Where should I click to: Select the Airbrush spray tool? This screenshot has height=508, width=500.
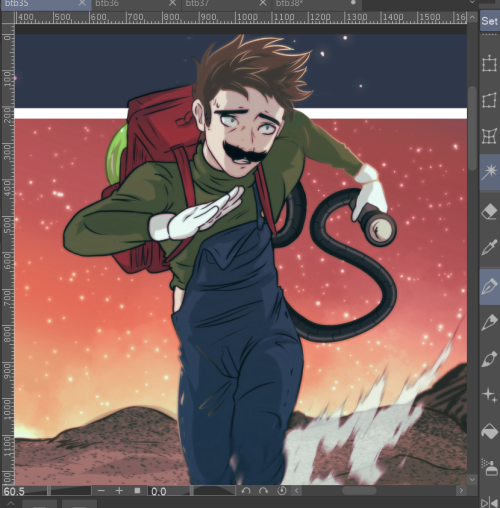click(489, 467)
